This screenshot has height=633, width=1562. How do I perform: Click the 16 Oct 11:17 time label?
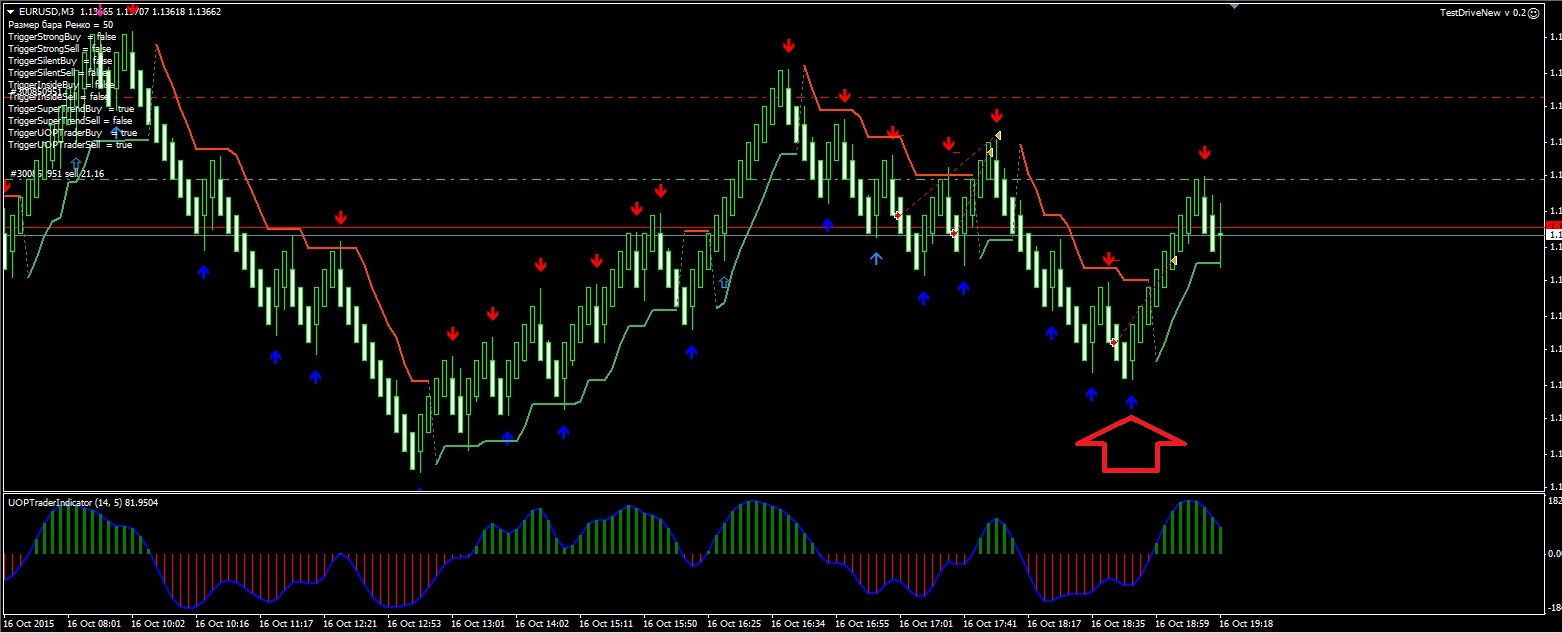pyautogui.click(x=285, y=623)
